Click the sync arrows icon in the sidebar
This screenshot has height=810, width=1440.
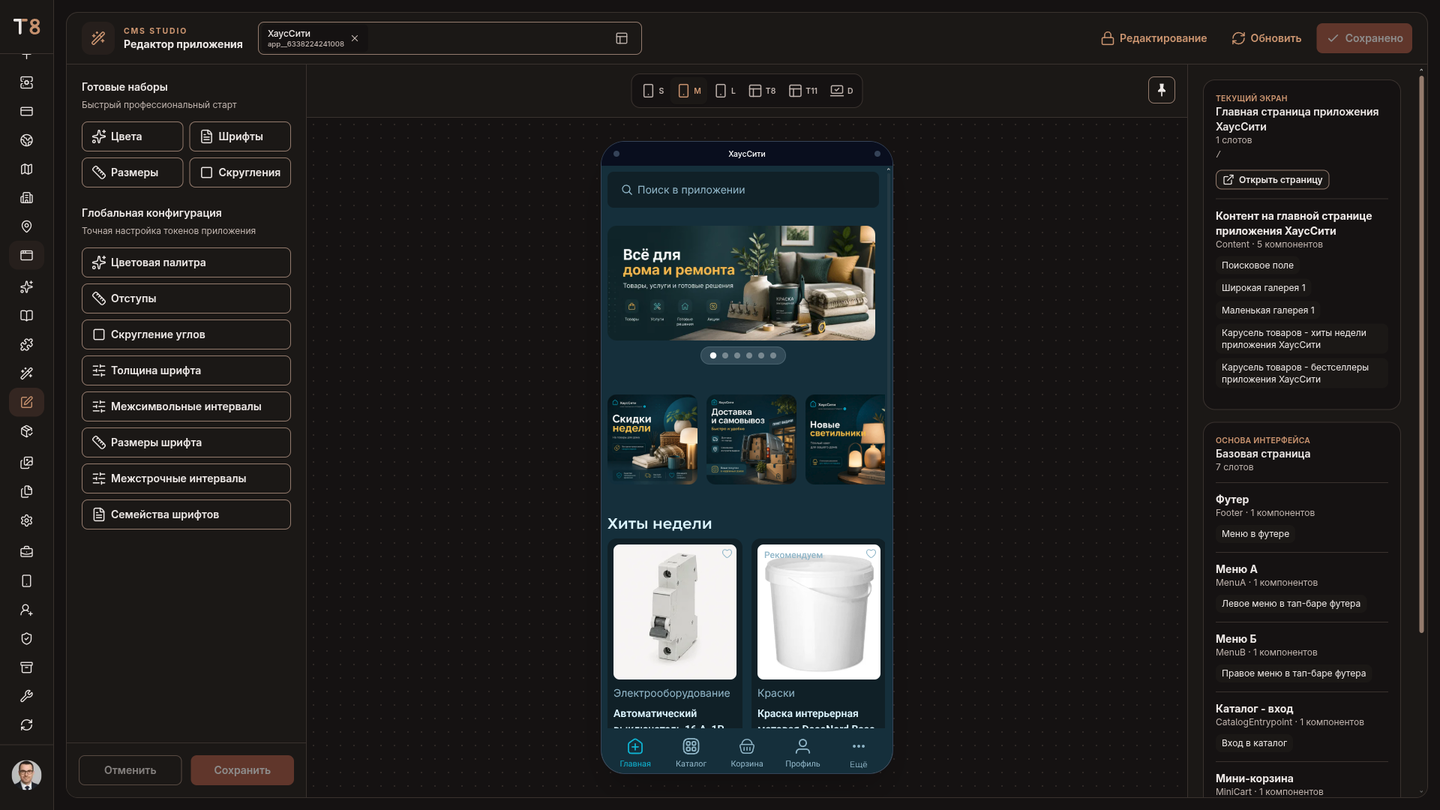coord(27,725)
